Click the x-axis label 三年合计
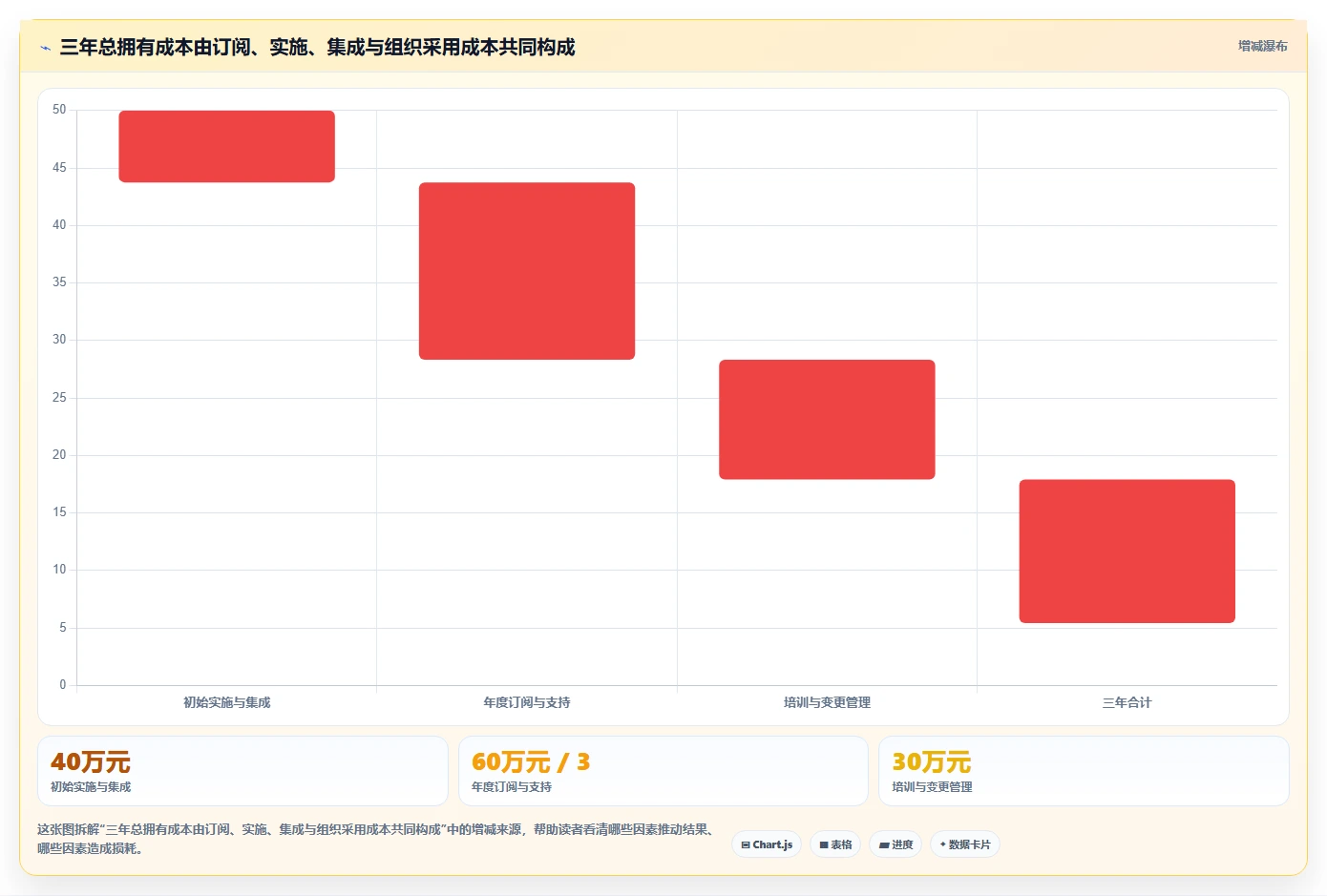The image size is (1327, 896). (x=1127, y=702)
